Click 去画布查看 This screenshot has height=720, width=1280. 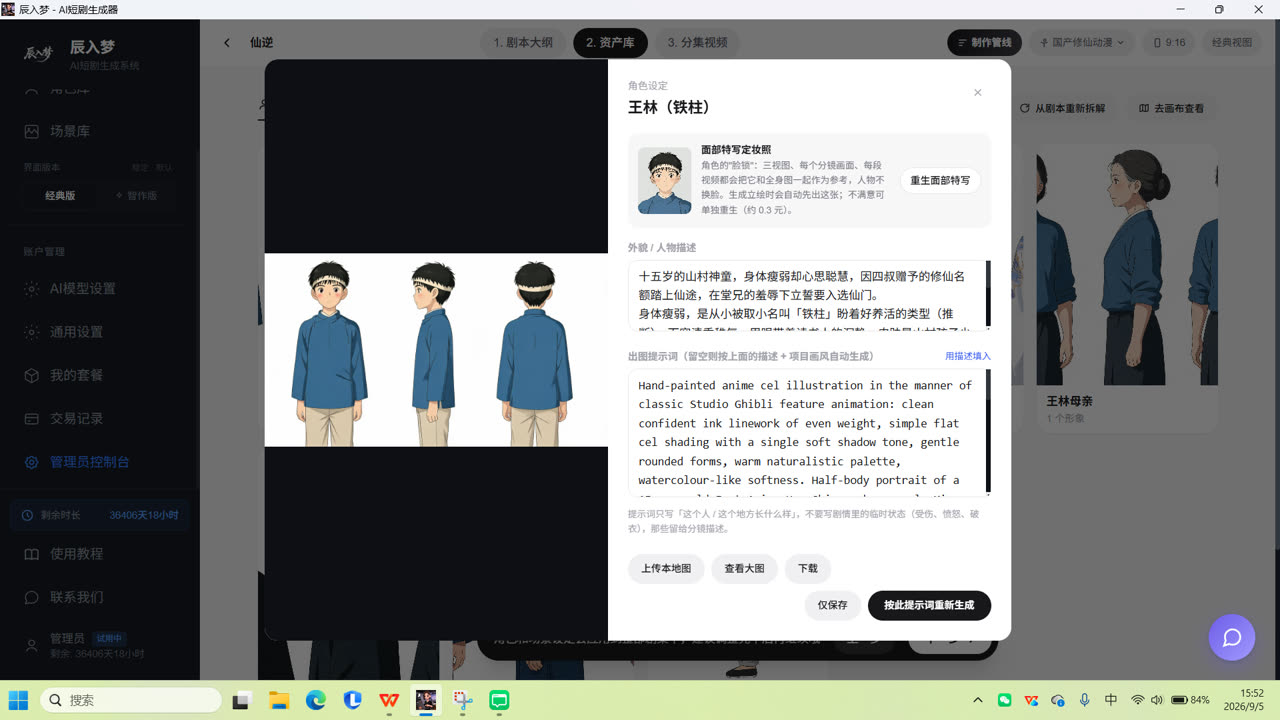pos(1171,108)
